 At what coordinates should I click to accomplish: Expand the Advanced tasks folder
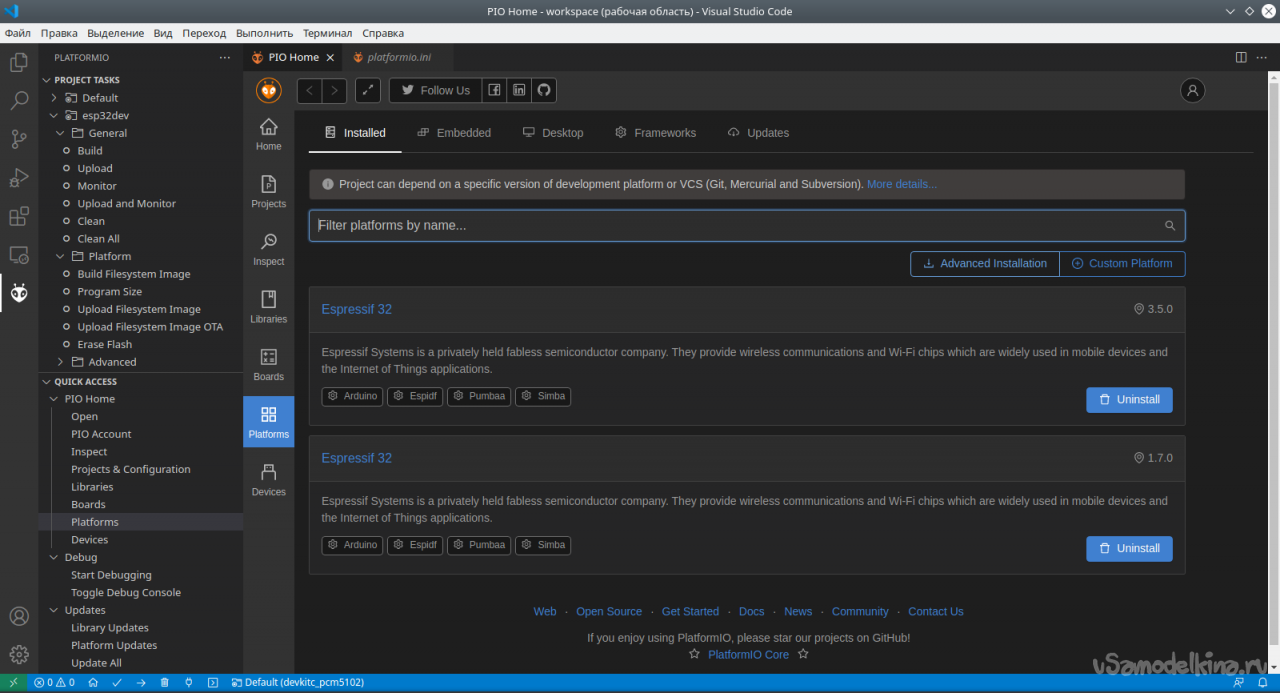60,362
